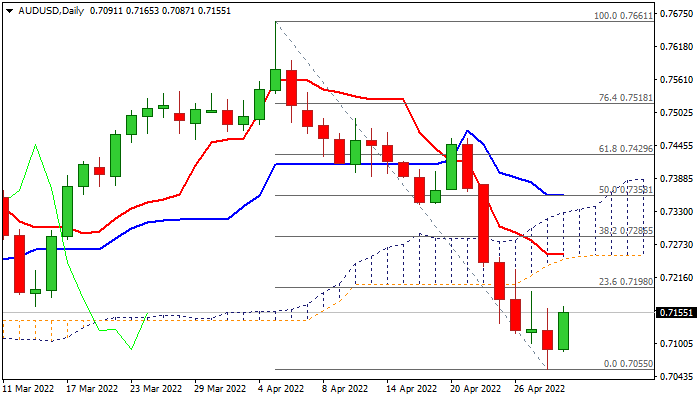Viewport: 700px width, 400px height.
Task: Click the 26 Apr 2022 date label
Action: pos(539,388)
